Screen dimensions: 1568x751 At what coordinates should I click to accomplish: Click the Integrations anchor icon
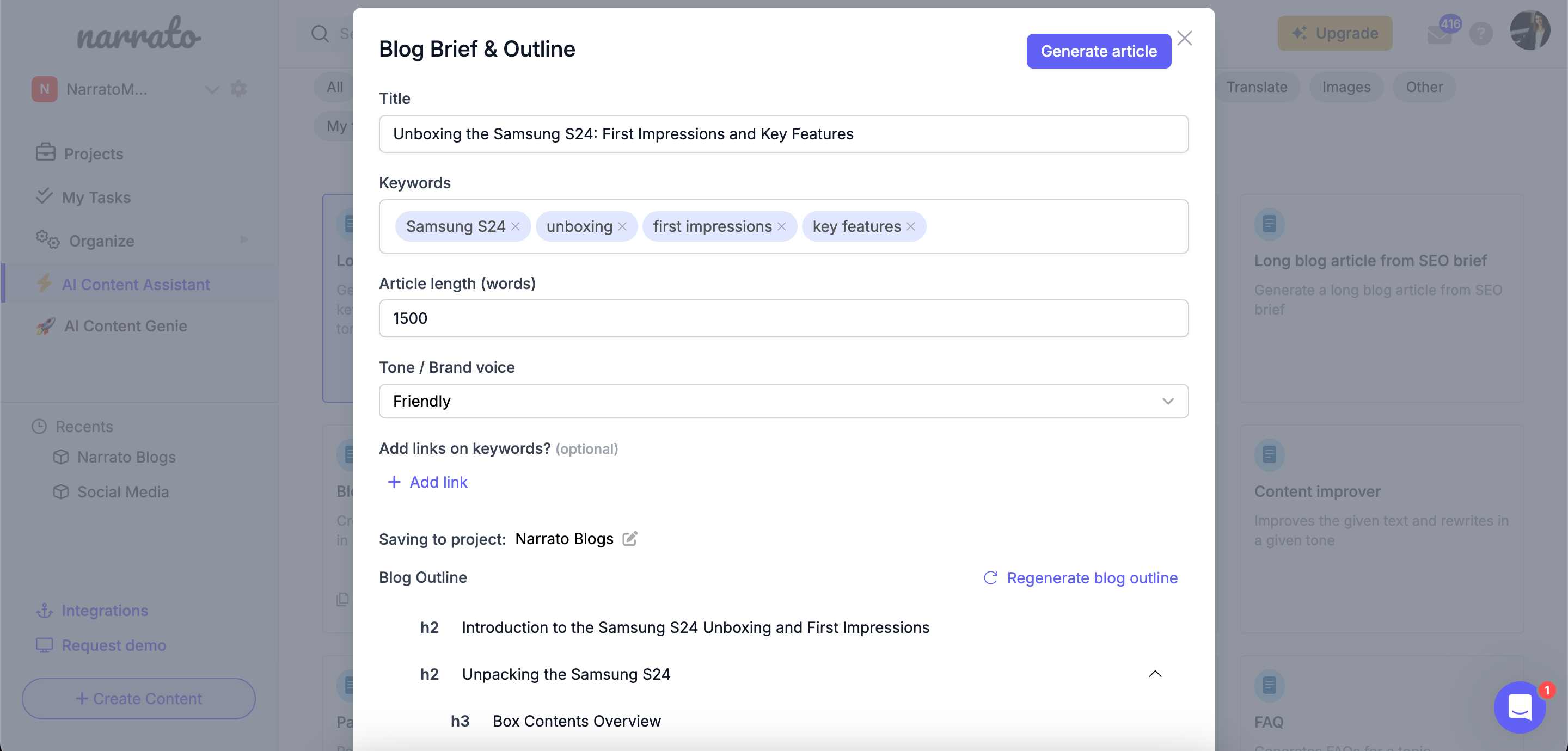click(44, 611)
